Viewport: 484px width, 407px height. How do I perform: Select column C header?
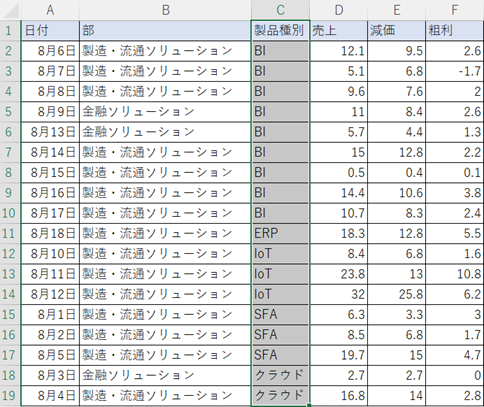point(280,10)
